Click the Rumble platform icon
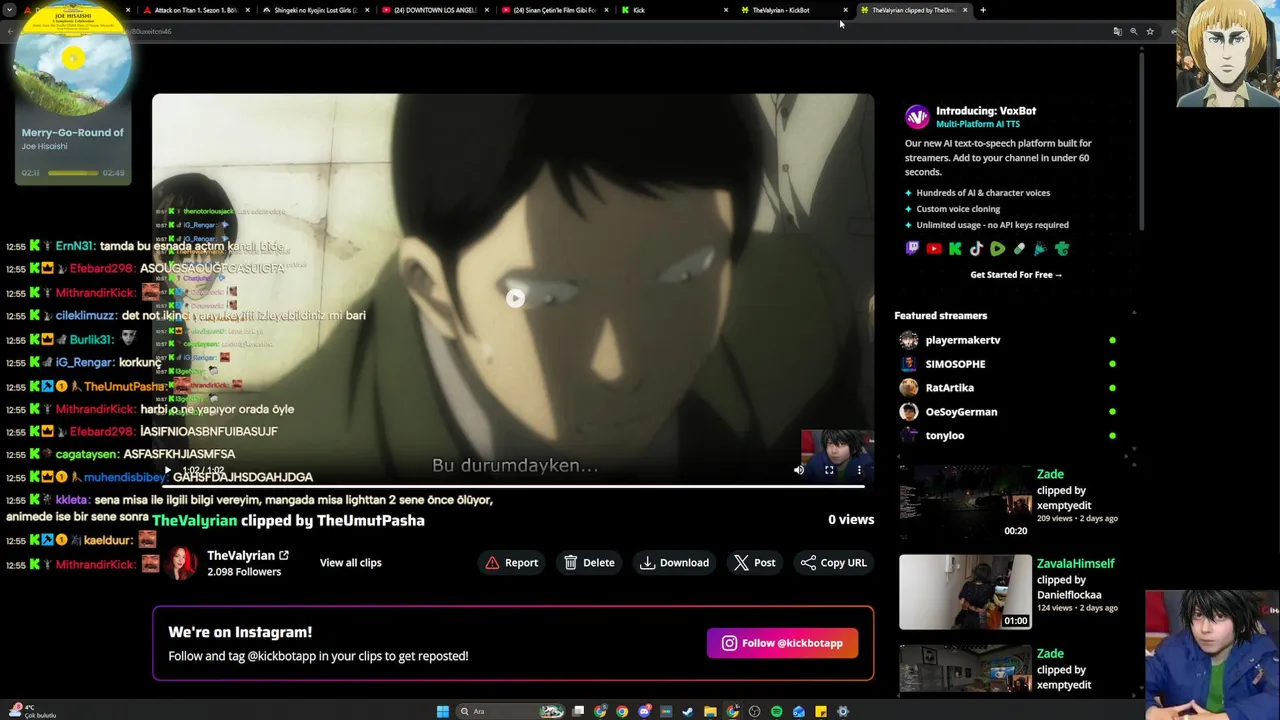Image resolution: width=1280 pixels, height=720 pixels. click(998, 249)
